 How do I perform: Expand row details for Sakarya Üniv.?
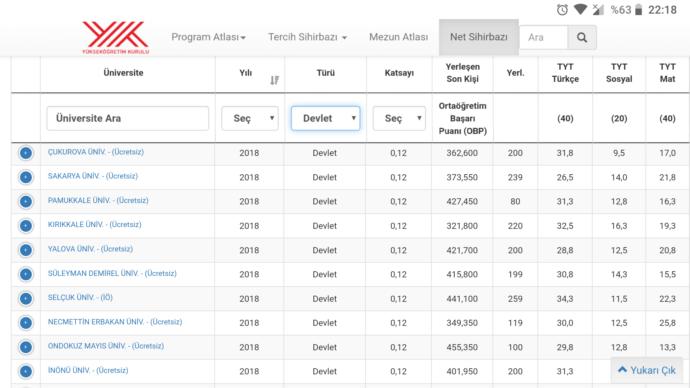tap(26, 177)
